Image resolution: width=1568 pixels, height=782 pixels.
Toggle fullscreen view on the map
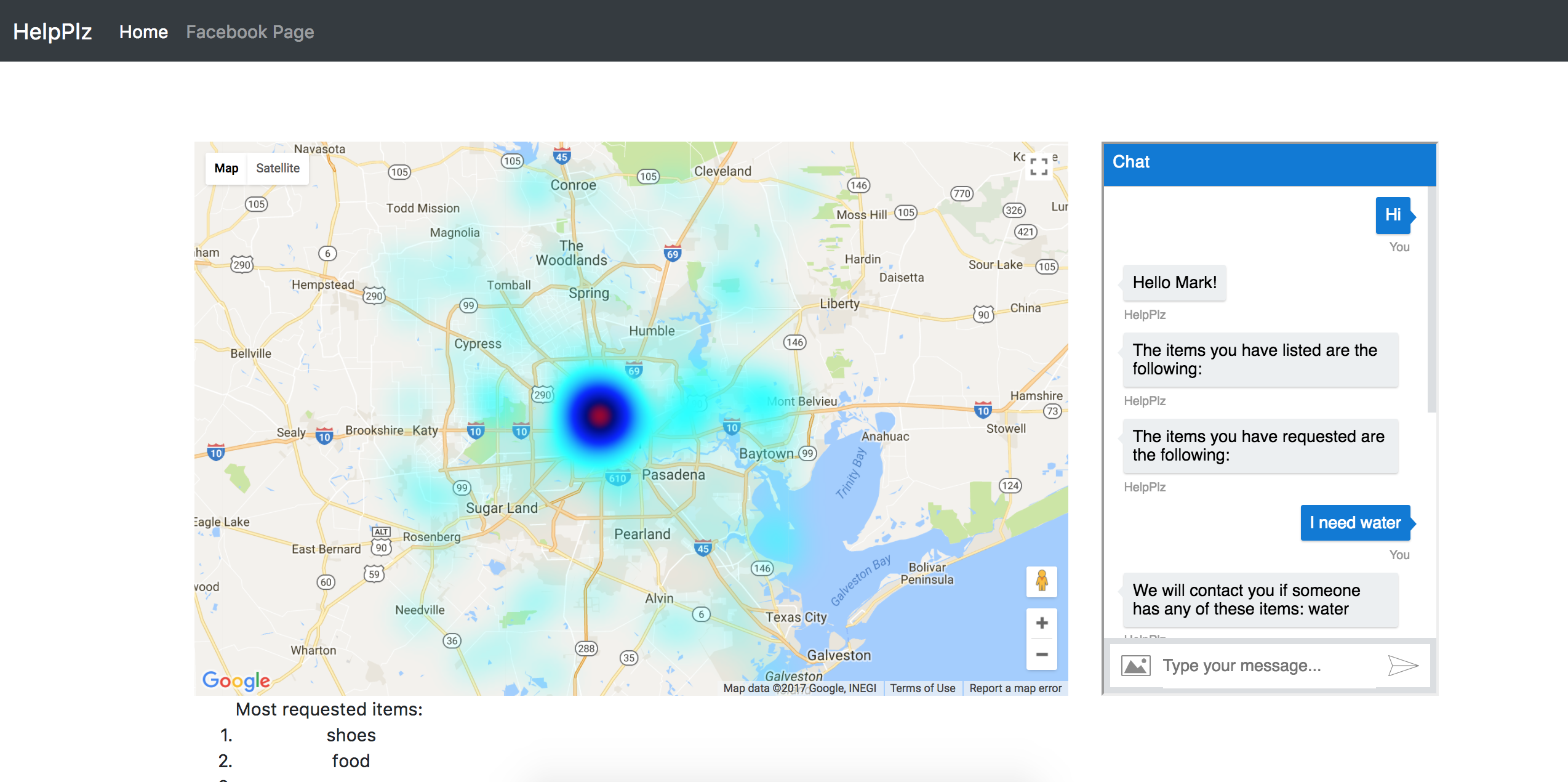coord(1039,166)
